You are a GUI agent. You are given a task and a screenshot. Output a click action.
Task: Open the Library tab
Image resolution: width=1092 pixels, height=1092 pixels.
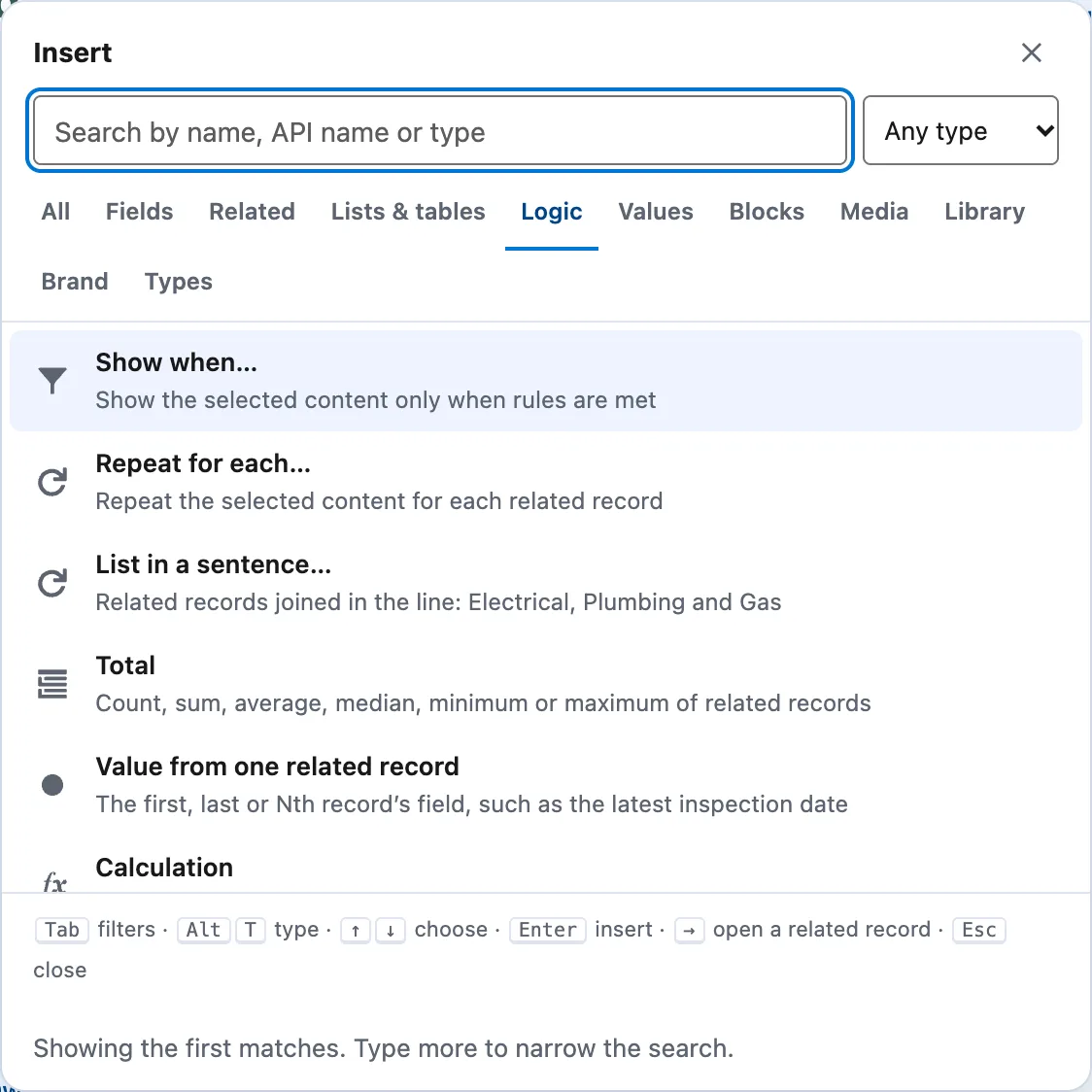click(x=985, y=212)
